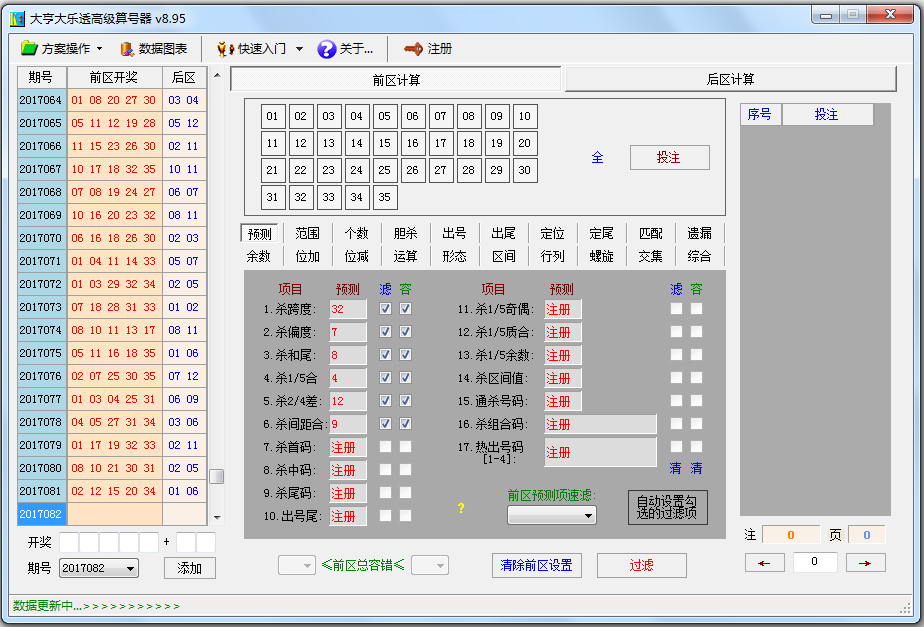Click 清 under the 容 column

click(x=697, y=468)
